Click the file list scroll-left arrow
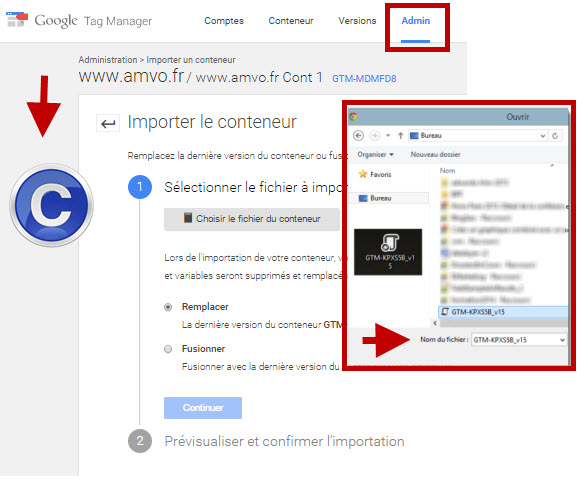586x480 pixels. pyautogui.click(x=435, y=323)
